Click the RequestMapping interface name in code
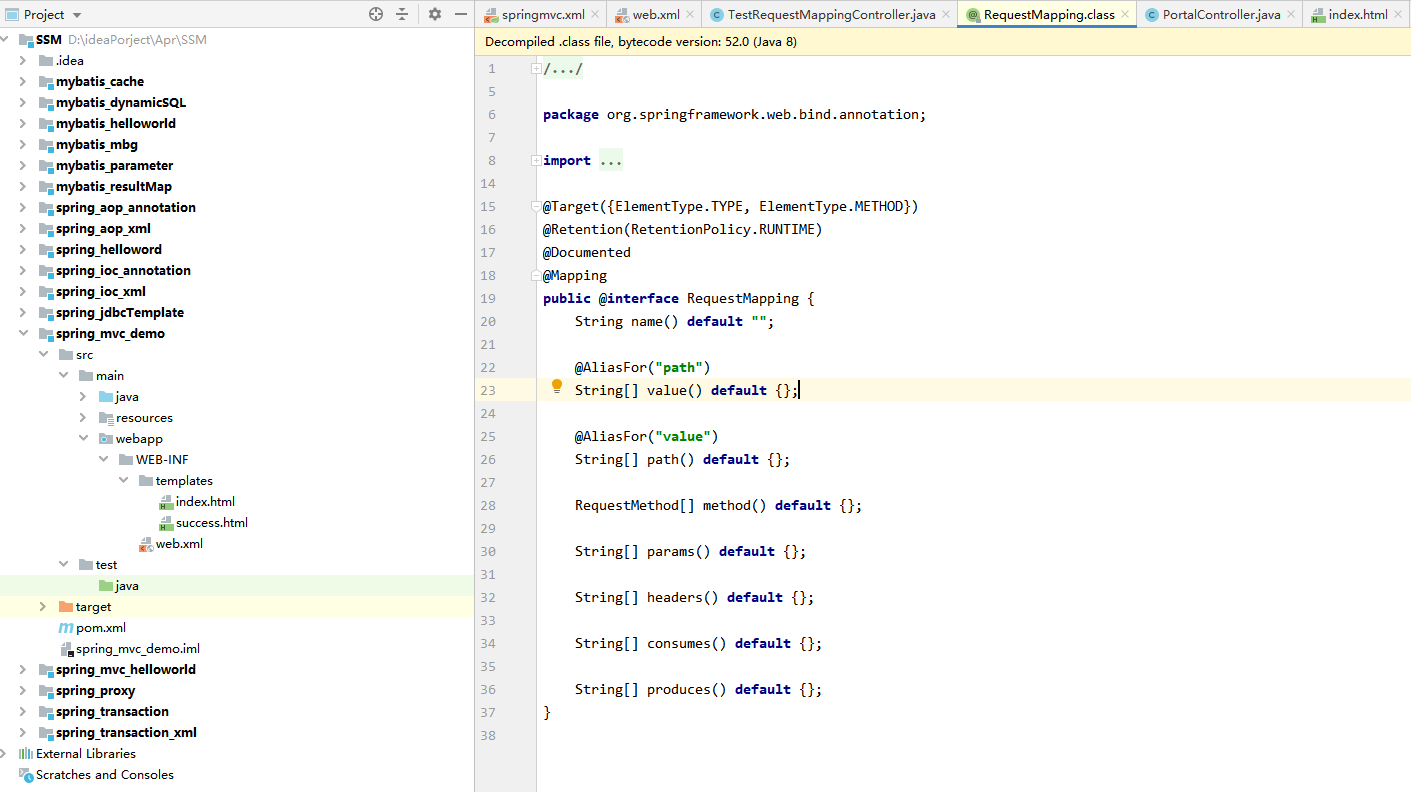 point(743,299)
